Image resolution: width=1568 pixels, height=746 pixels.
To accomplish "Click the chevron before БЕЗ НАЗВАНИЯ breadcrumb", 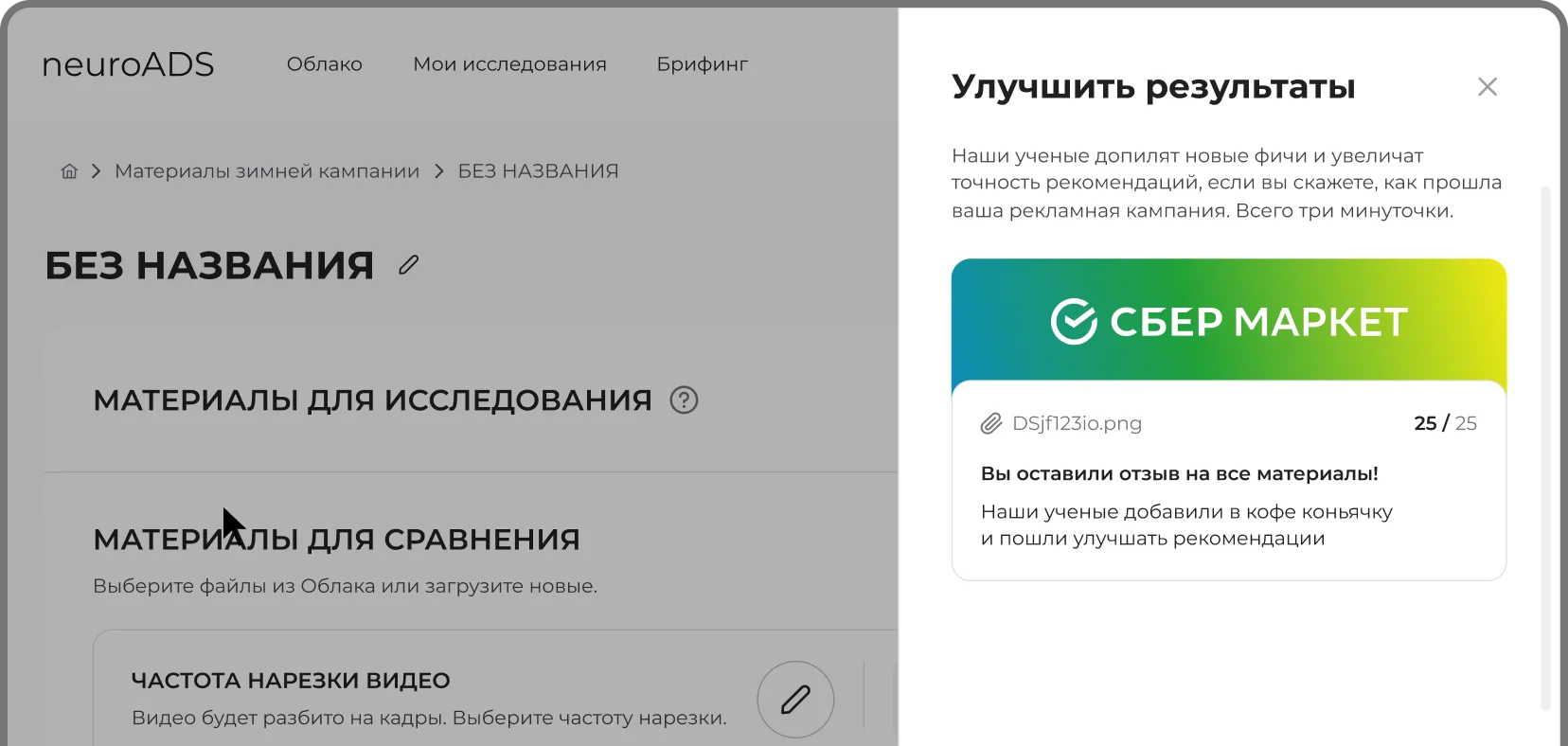I will pos(439,171).
